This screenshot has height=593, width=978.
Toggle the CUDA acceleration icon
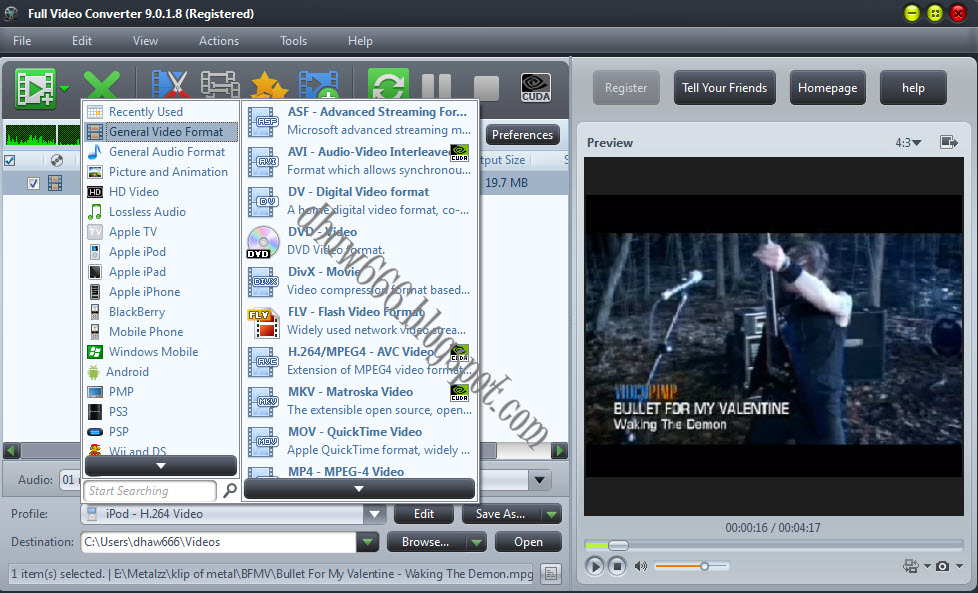point(536,88)
